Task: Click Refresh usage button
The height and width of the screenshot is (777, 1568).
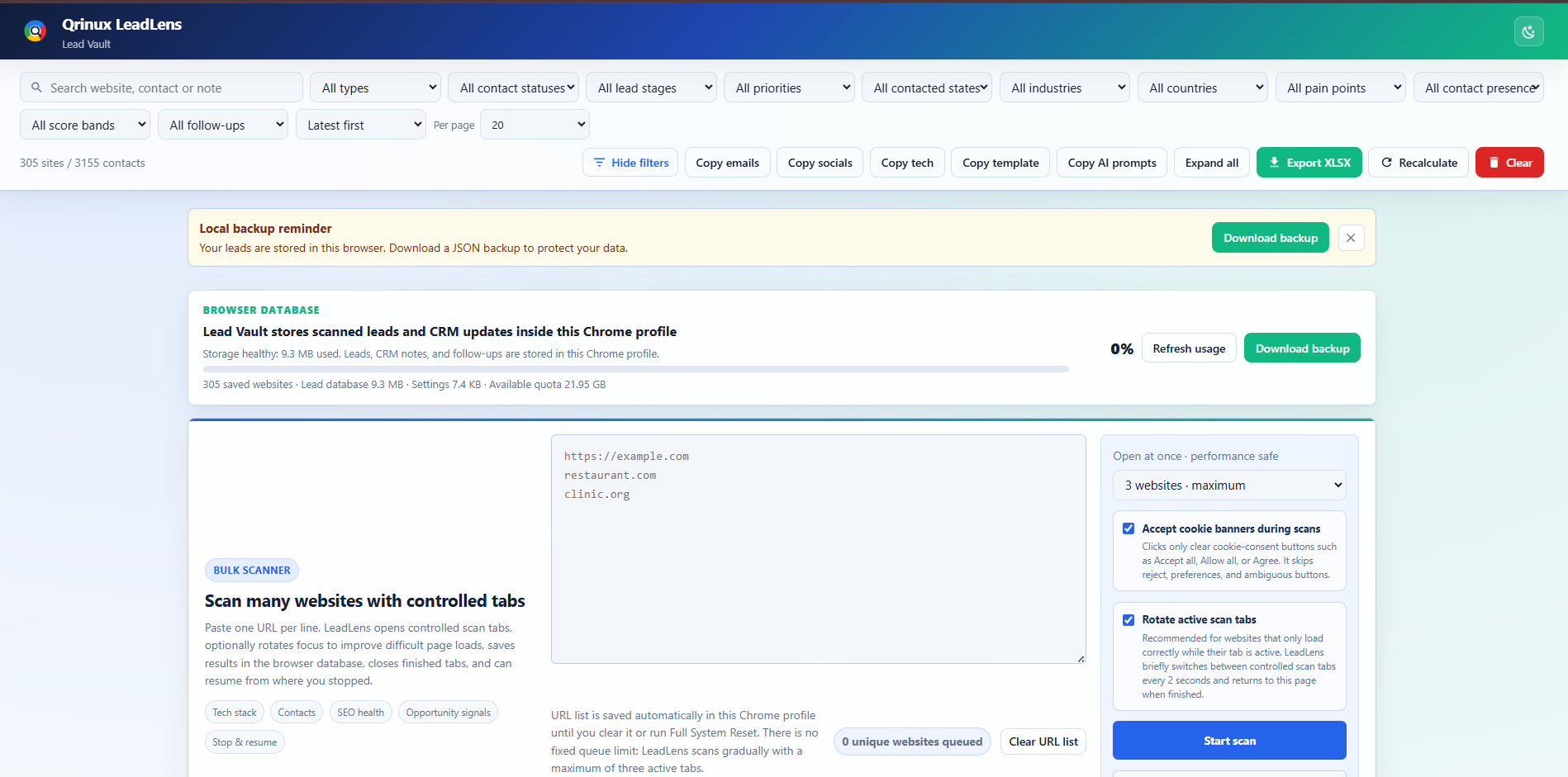Action: click(1189, 348)
